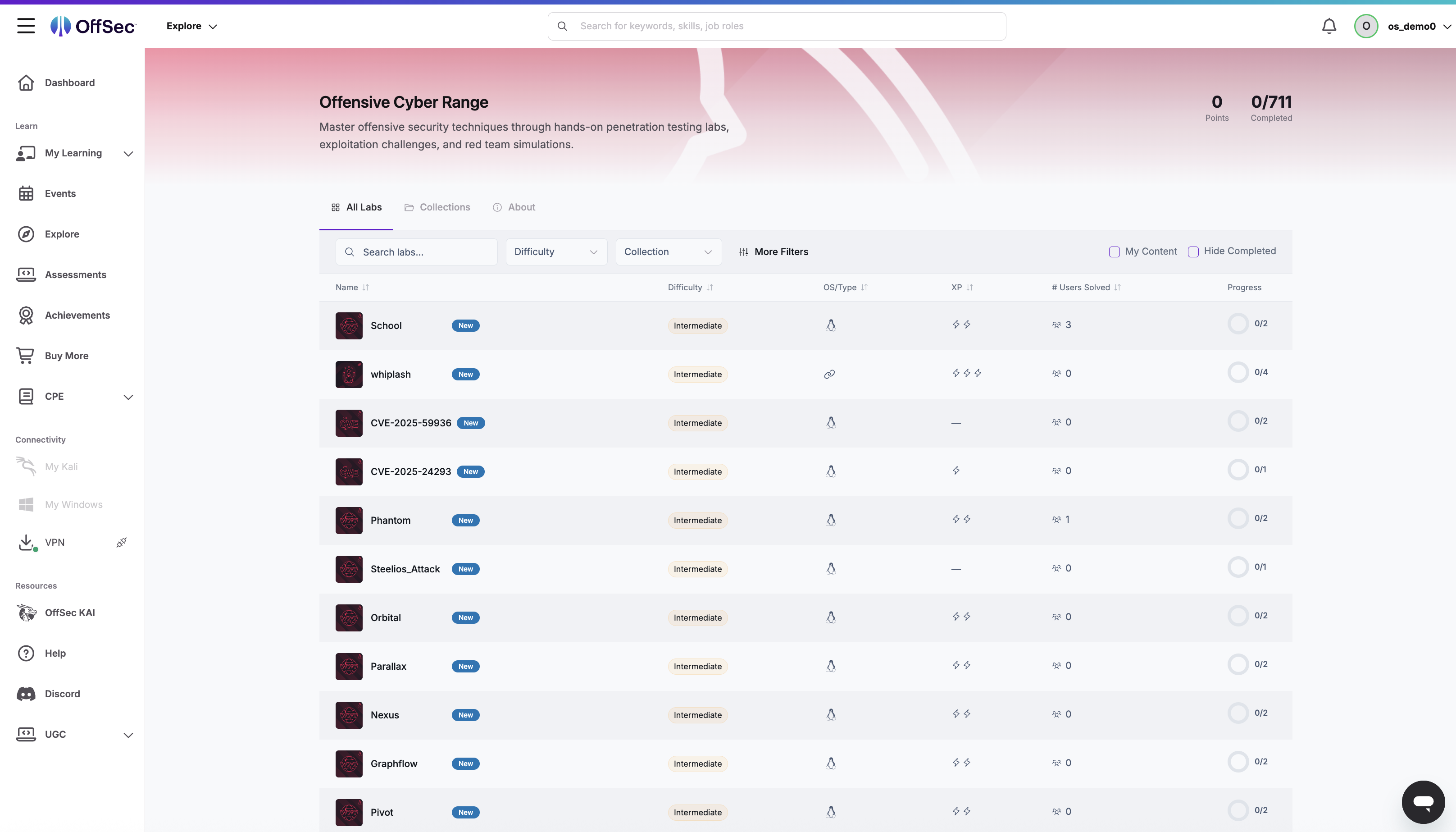The height and width of the screenshot is (832, 1456).
Task: Click the Explore compass icon in sidebar
Action: click(26, 234)
